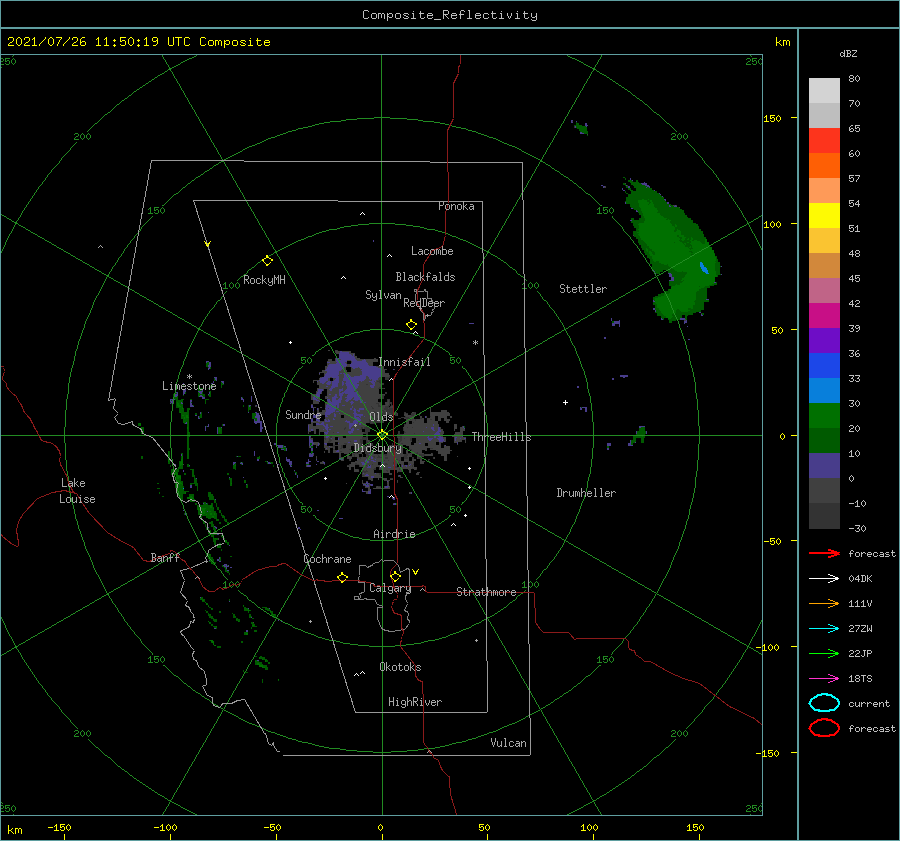The image size is (900, 841).
Task: Click the cyan current ellipse icon
Action: pyautogui.click(x=824, y=703)
